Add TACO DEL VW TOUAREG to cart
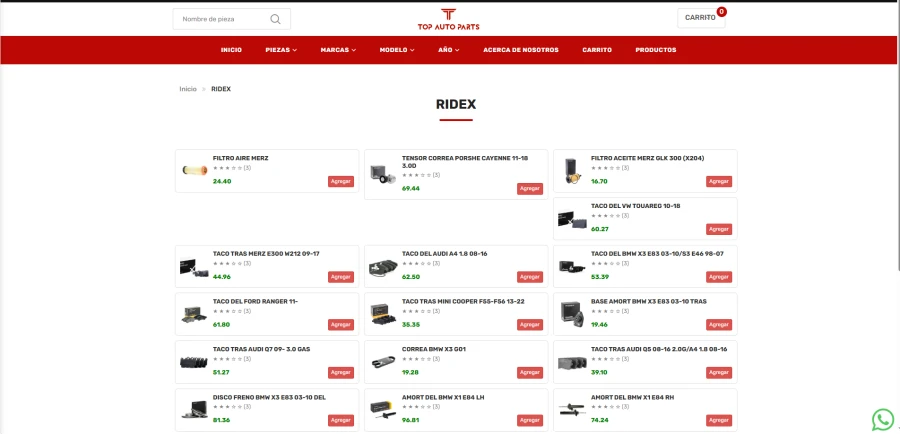Image resolution: width=900 pixels, height=434 pixels. [x=719, y=229]
